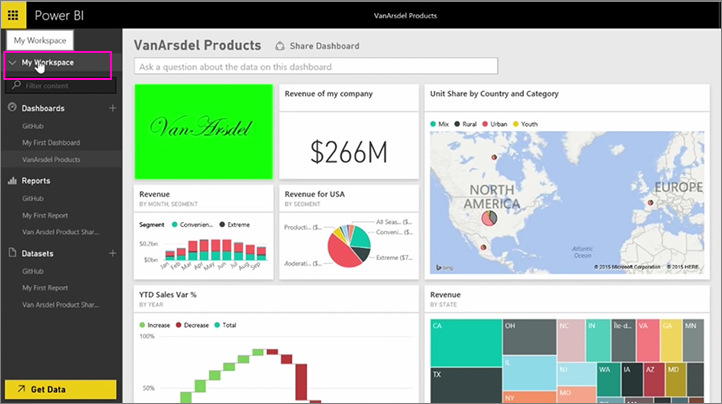Collapse the My Workspace chevron
Viewport: 722px width, 404px height.
coord(12,63)
